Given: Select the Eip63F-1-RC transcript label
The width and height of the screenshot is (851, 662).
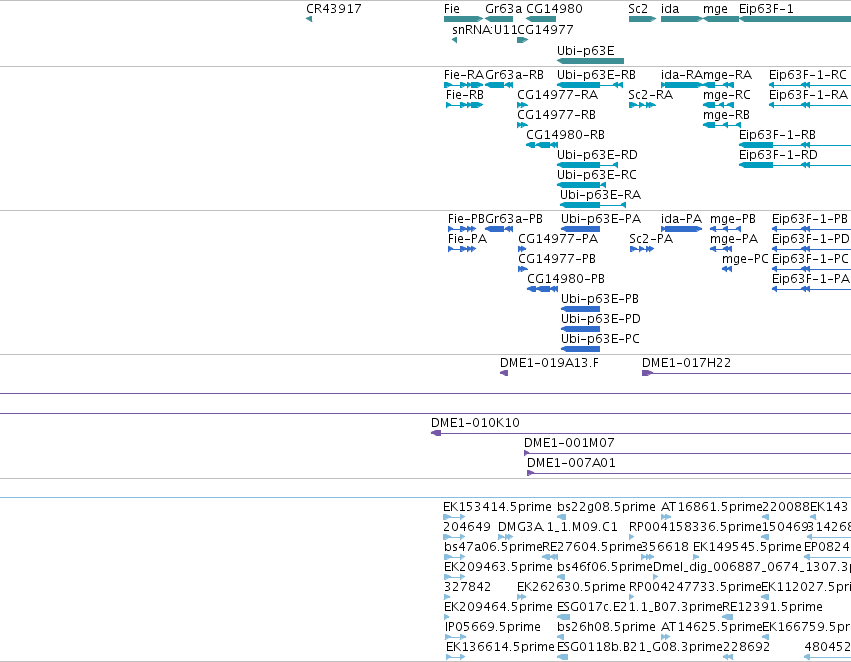Looking at the screenshot, I should coord(808,75).
